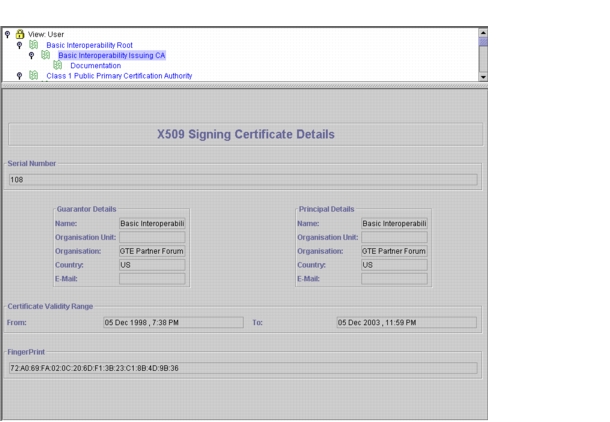Screen dimensions: 610x422
Task: Click the Guarantor Organisation field GTE Partner Forum
Action: (x=152, y=251)
